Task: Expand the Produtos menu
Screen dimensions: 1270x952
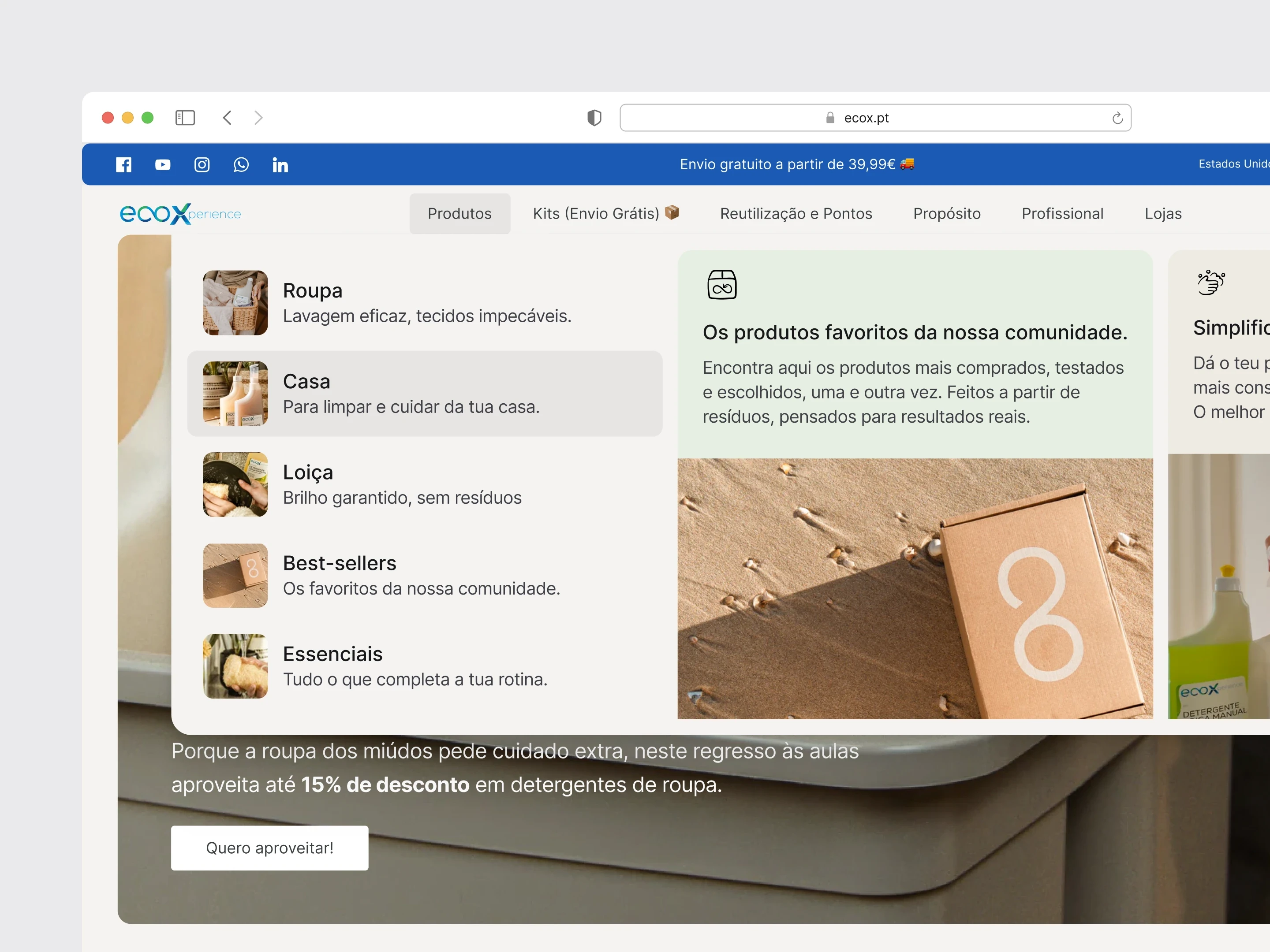Action: 459,213
